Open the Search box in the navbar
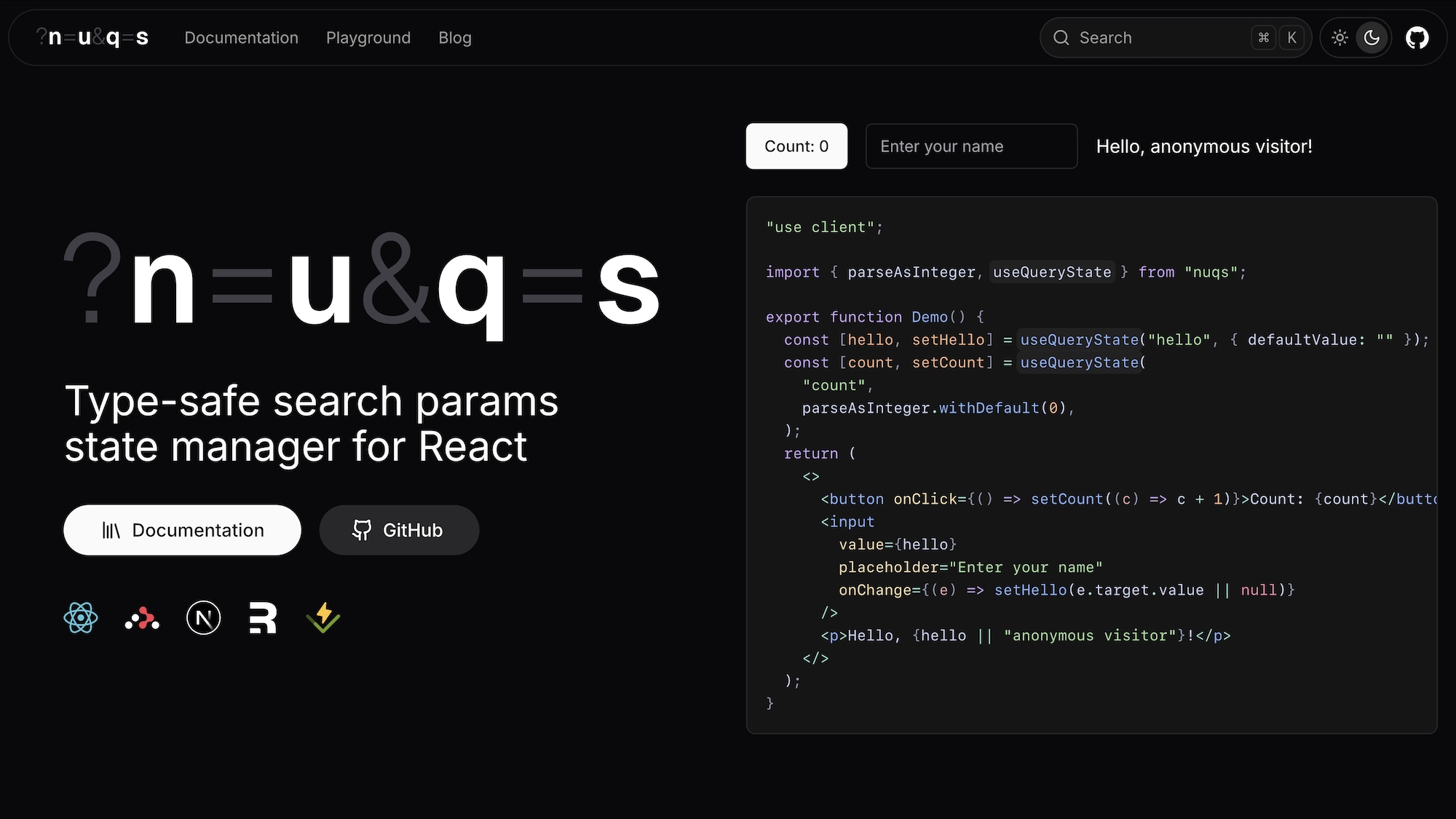1456x819 pixels. pyautogui.click(x=1176, y=38)
